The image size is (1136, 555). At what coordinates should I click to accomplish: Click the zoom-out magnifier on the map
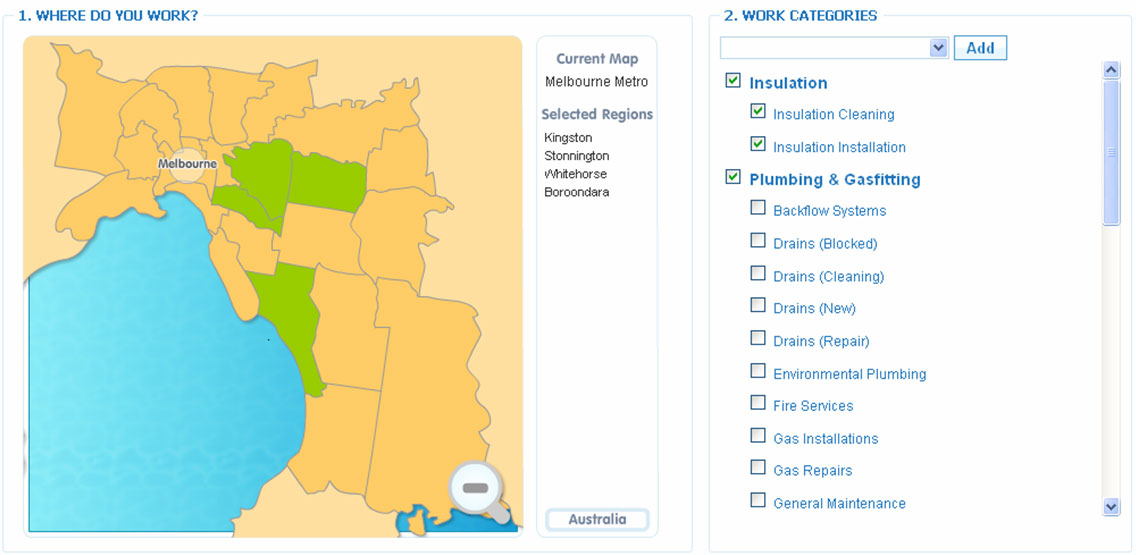point(475,488)
